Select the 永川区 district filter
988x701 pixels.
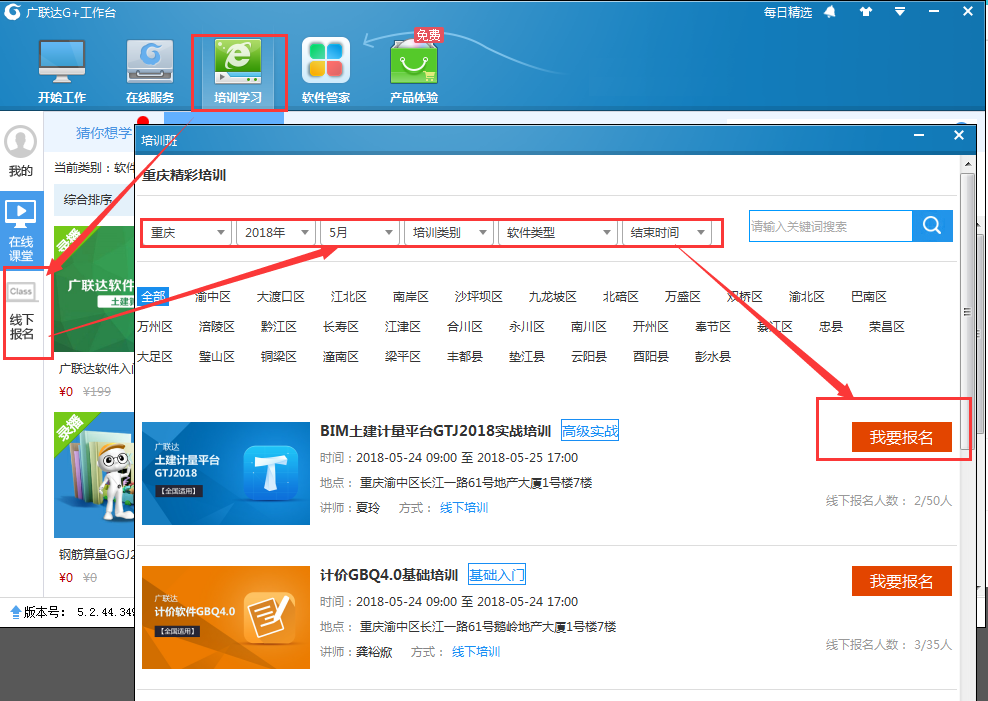[527, 327]
